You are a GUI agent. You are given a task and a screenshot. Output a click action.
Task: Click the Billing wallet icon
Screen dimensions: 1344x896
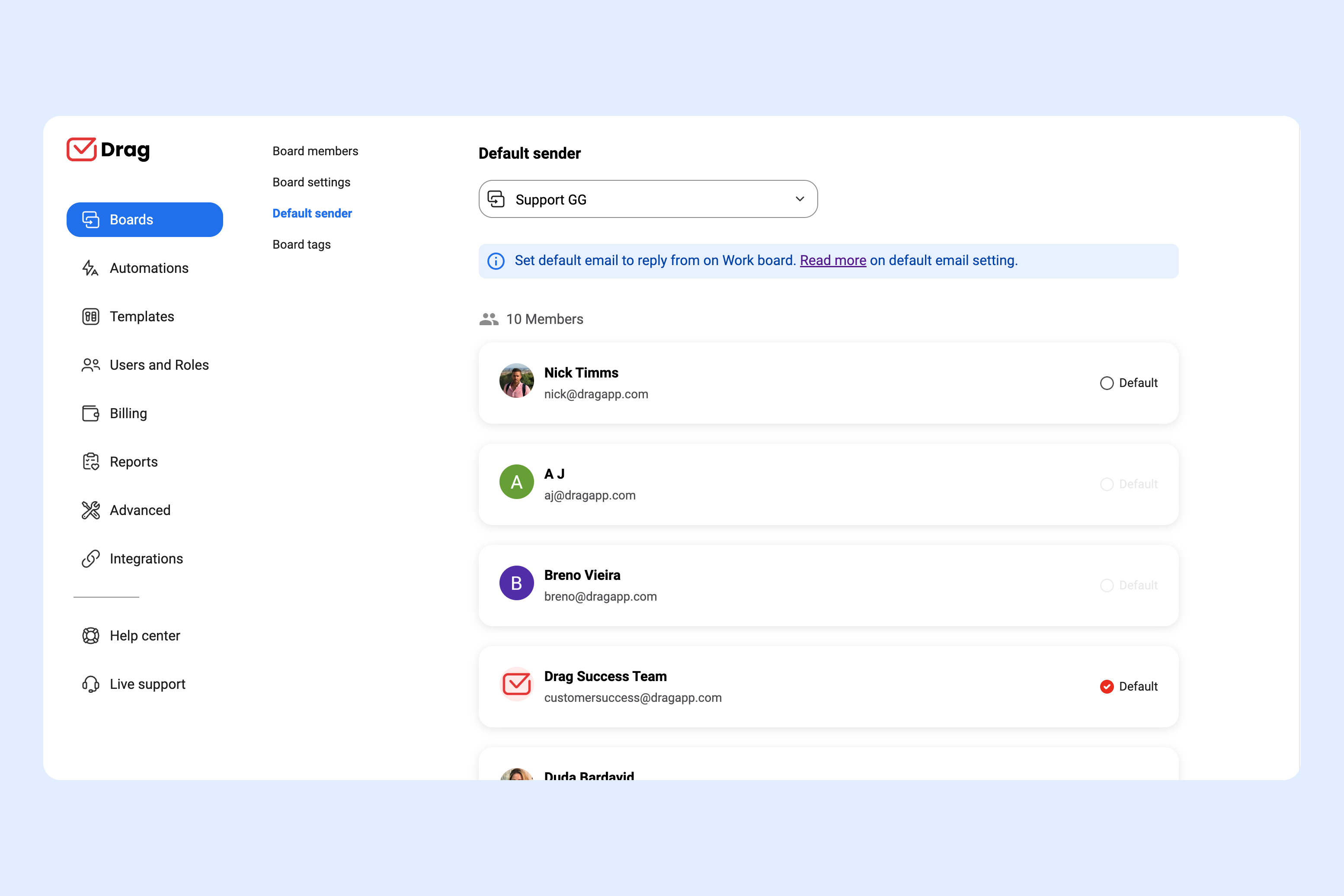(x=91, y=413)
